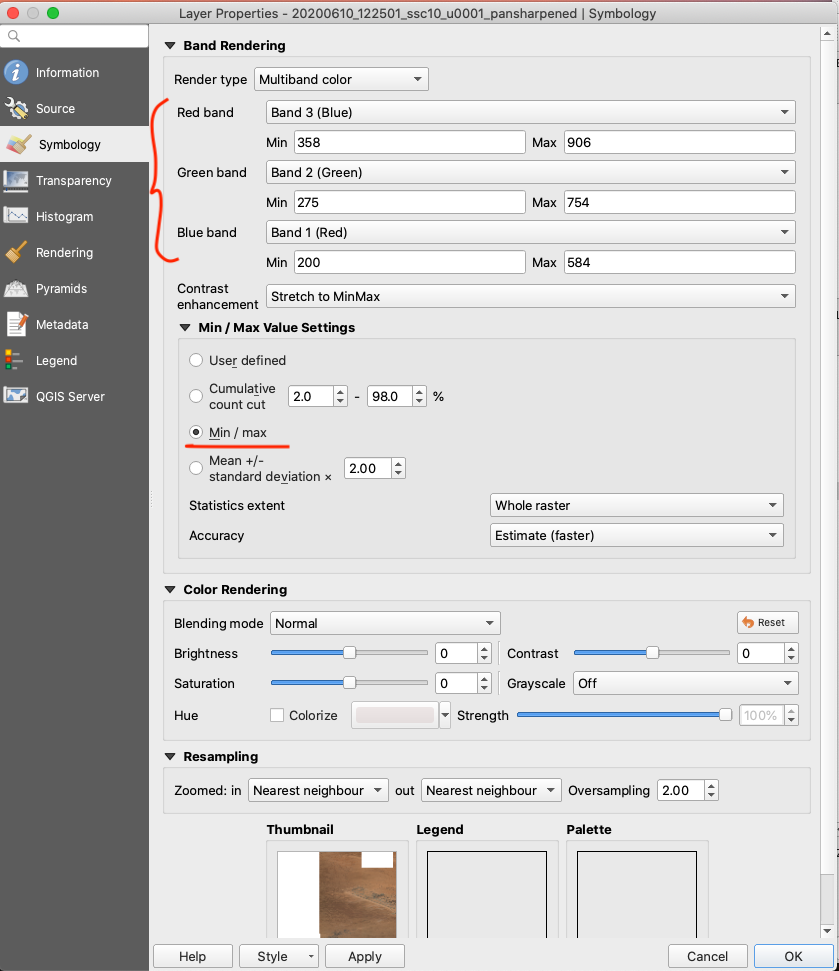Click the Help button
The image size is (839, 971).
193,956
